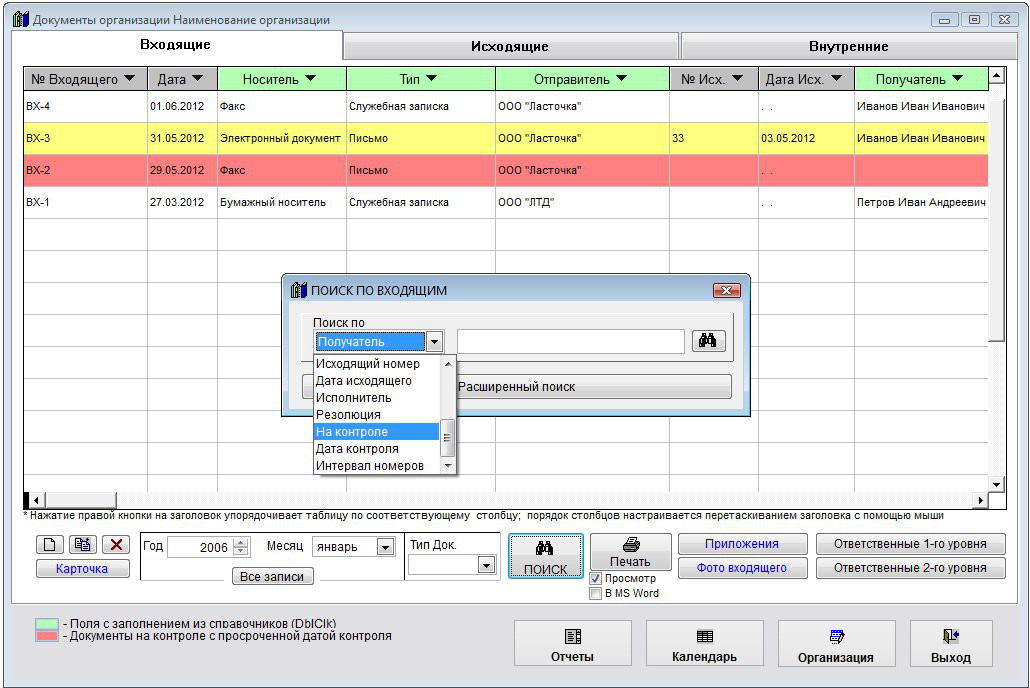The image size is (1030, 688).
Task: Switch to the Внутренние tab
Action: [848, 46]
